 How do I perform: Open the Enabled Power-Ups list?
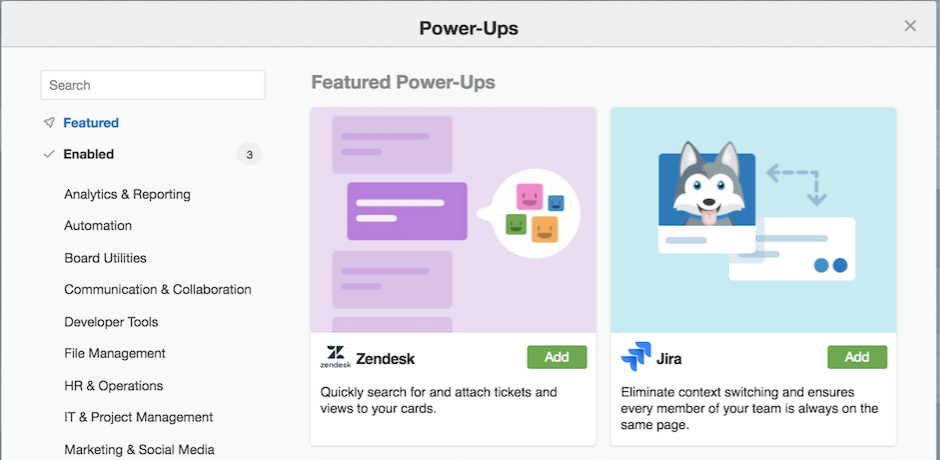89,154
